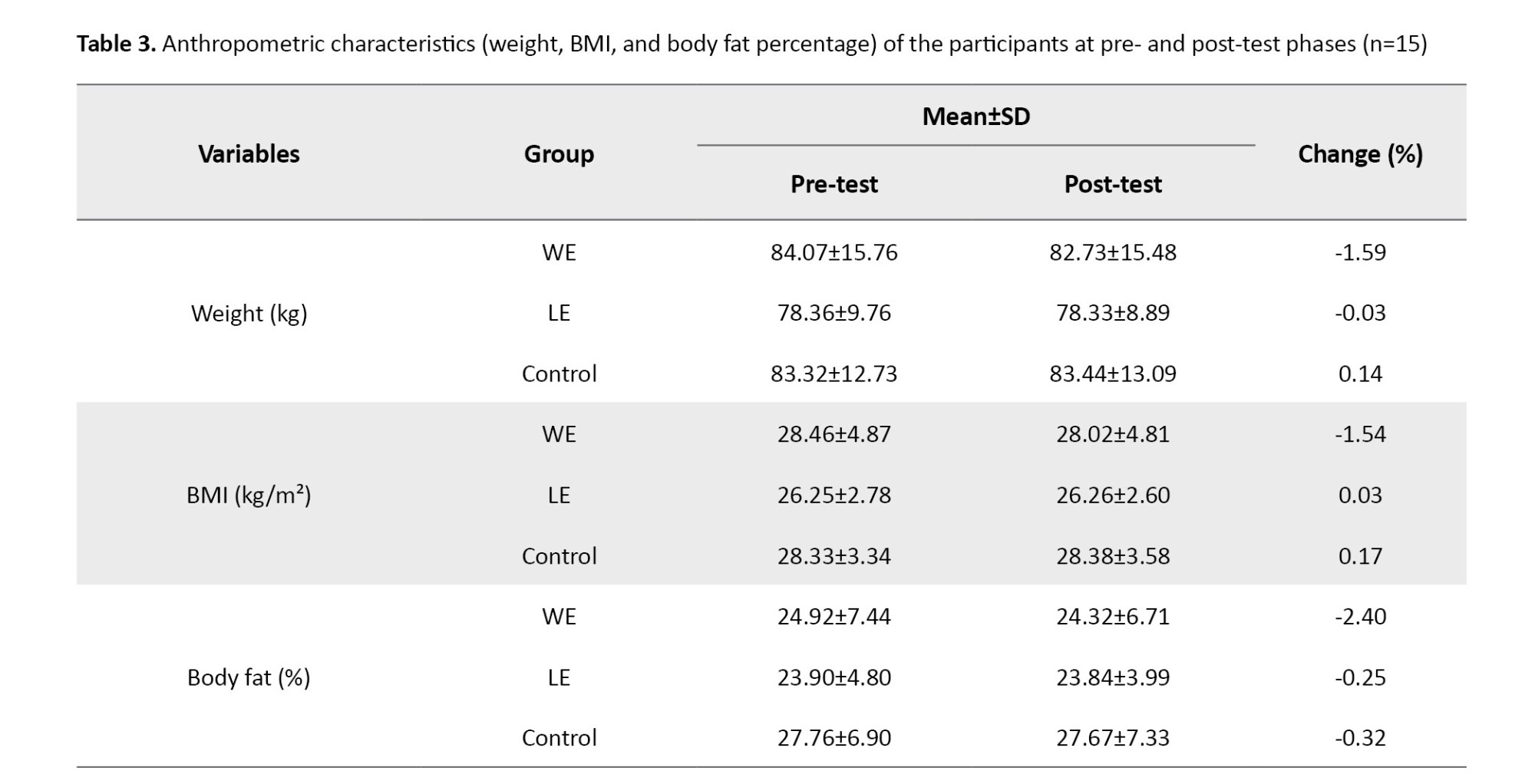Click the 82.73±15.48 post-test value
This screenshot has width=1535, height=784.
(x=1113, y=252)
